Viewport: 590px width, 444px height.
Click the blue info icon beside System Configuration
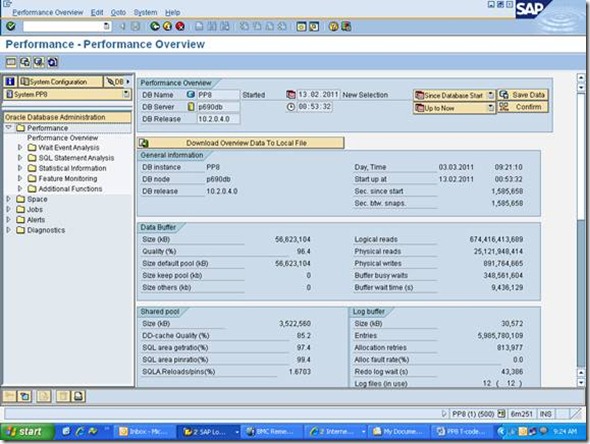pos(10,82)
